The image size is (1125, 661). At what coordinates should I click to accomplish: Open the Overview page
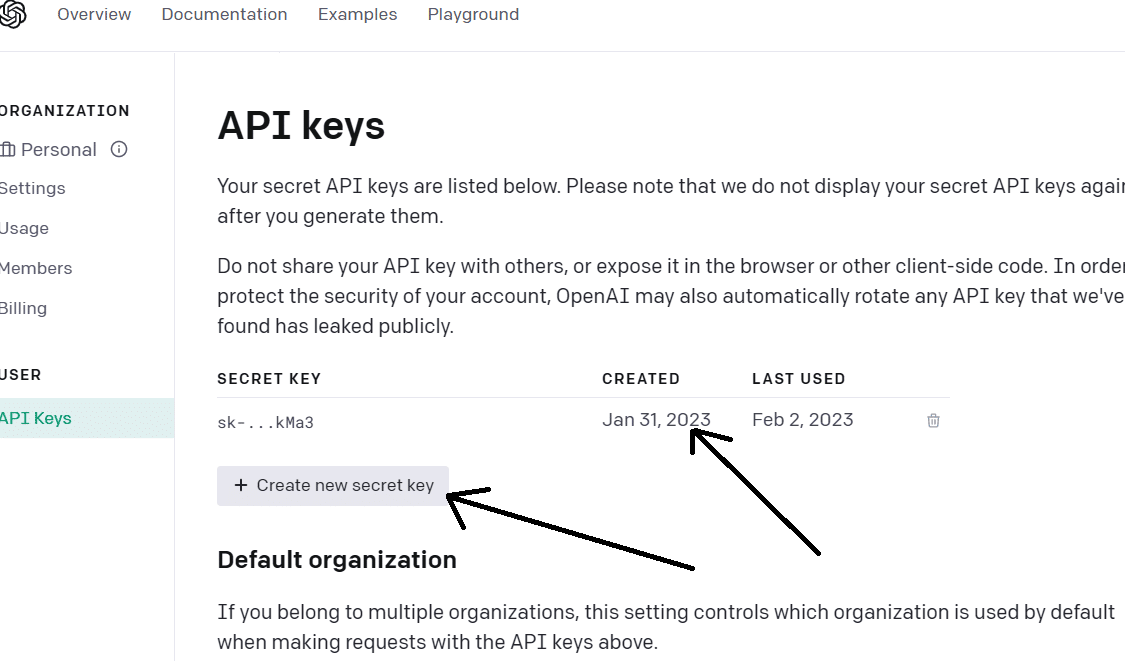(94, 15)
